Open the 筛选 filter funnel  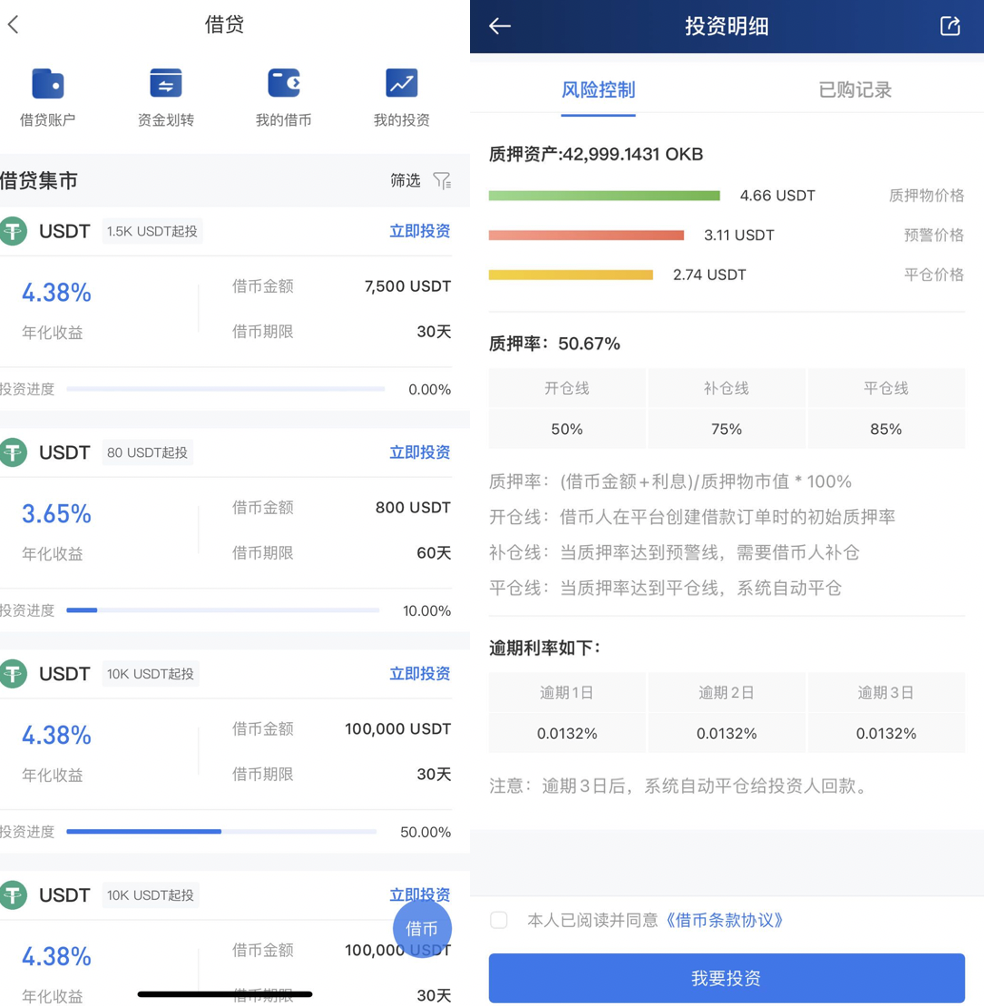[441, 181]
